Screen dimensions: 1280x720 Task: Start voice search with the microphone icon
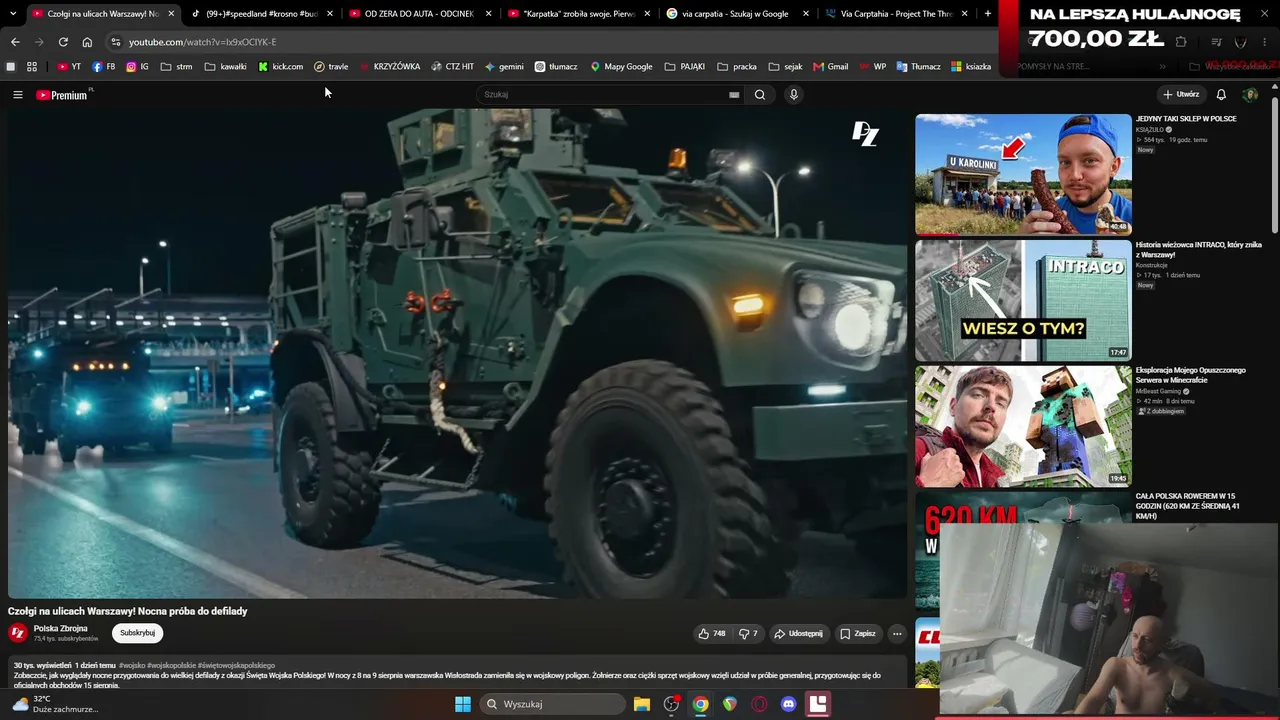click(794, 95)
